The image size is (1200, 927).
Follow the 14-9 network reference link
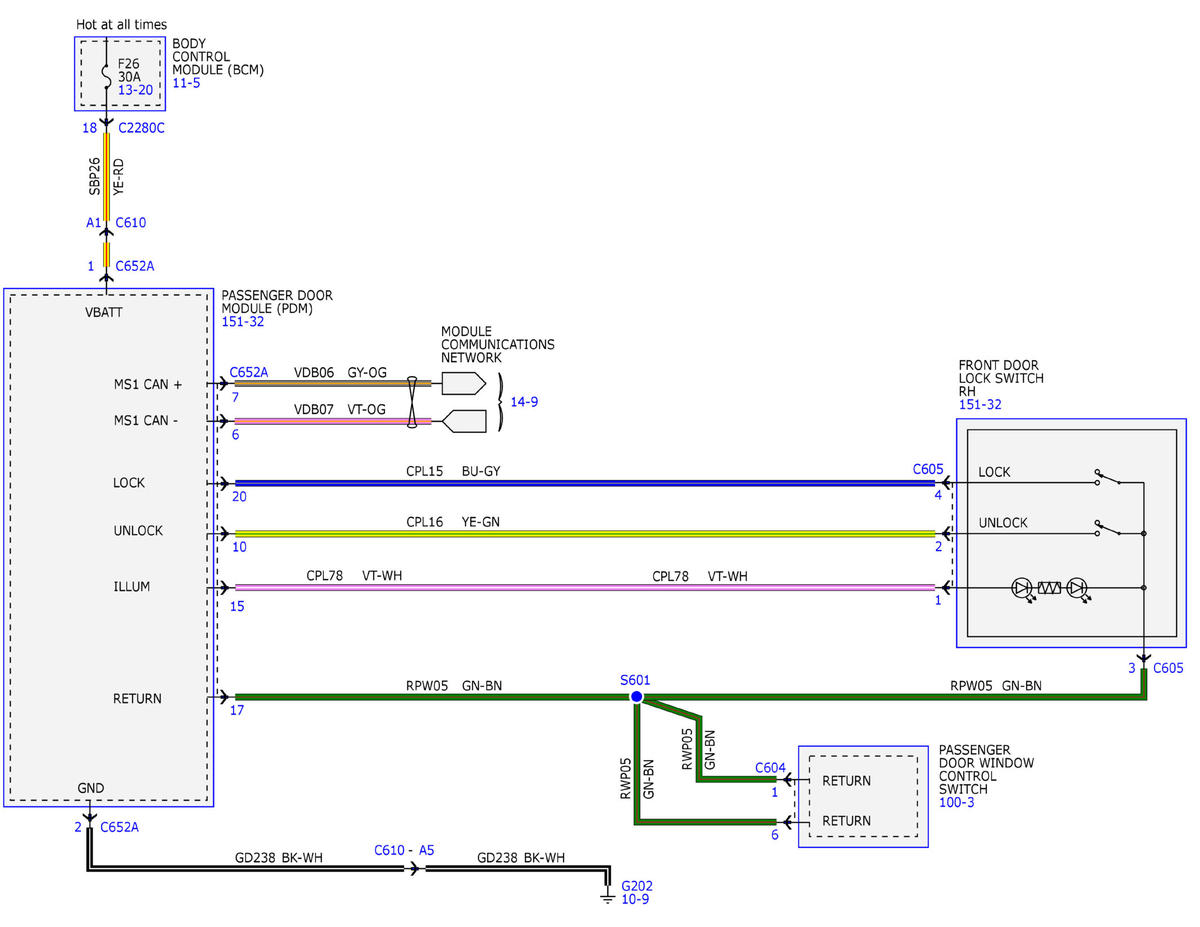[x=524, y=402]
